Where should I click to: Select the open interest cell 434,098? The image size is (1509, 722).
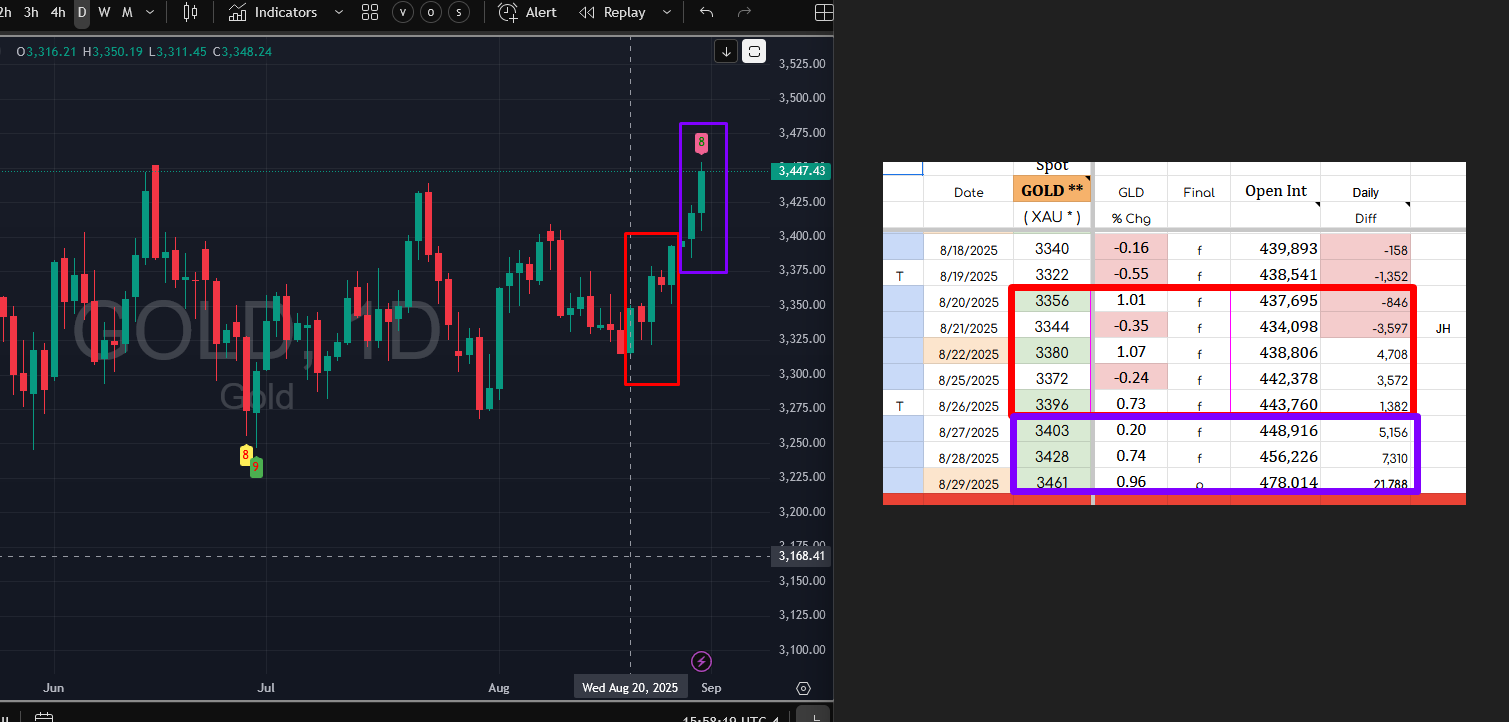(1275, 327)
